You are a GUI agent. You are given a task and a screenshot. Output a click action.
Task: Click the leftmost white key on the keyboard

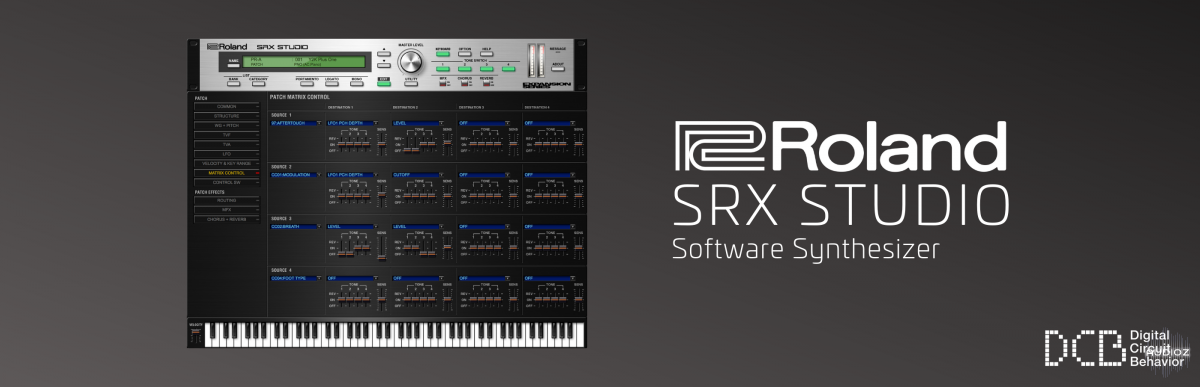point(208,335)
